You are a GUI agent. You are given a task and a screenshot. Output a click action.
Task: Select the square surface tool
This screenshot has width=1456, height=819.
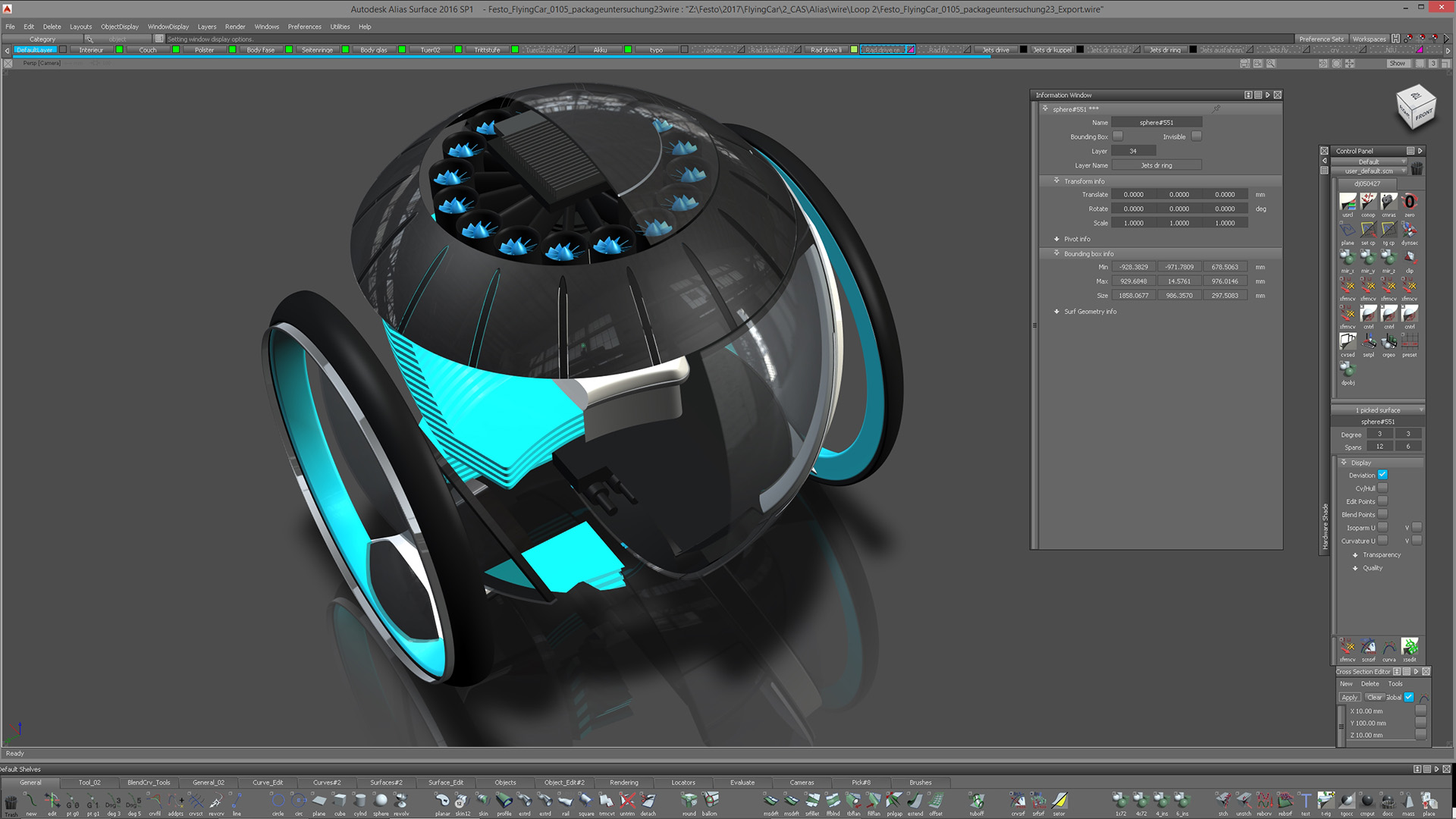586,802
